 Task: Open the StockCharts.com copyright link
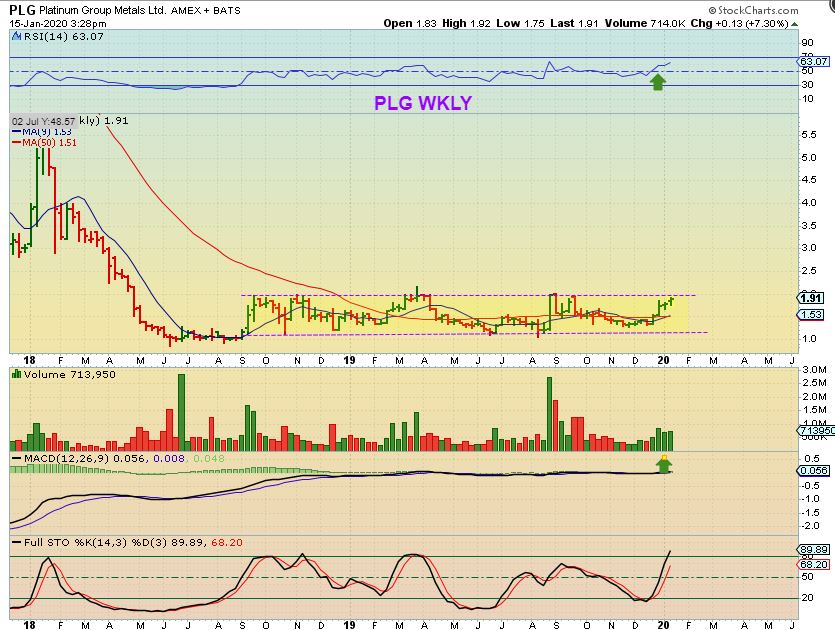753,10
